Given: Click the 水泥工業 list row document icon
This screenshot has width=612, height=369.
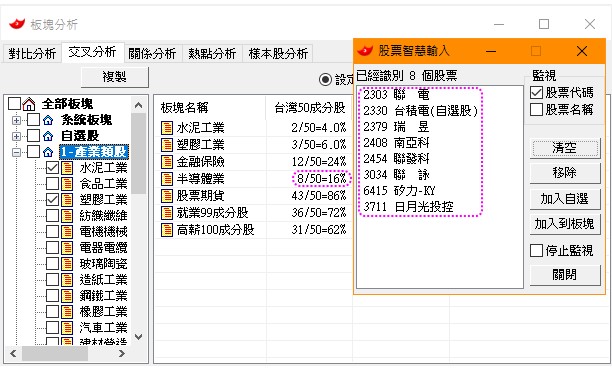Looking at the screenshot, I should pos(167,128).
